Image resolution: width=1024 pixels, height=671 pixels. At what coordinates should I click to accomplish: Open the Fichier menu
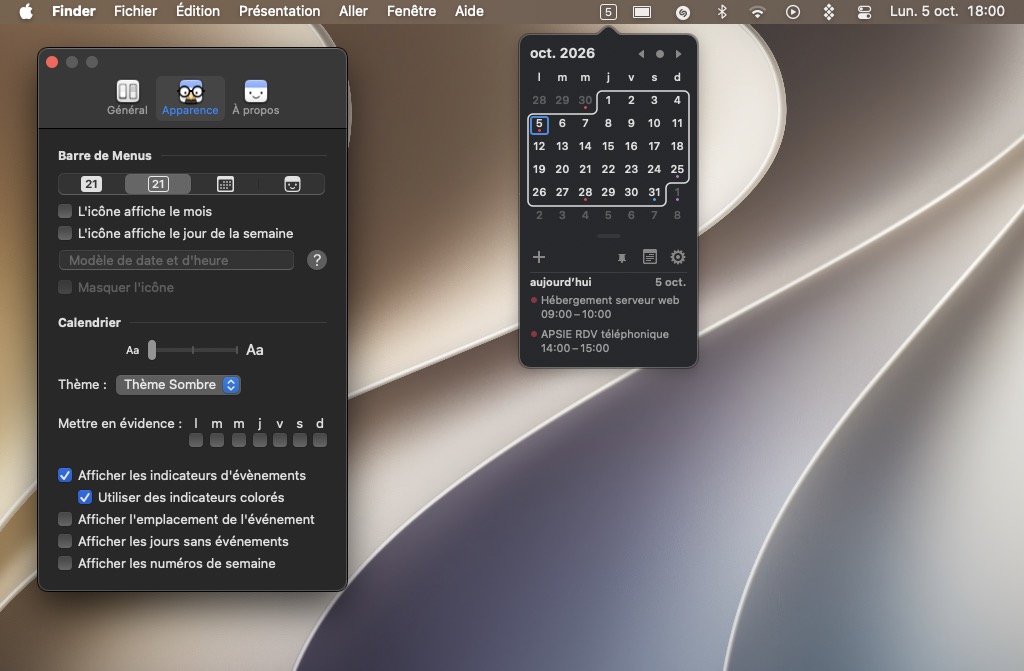135,11
